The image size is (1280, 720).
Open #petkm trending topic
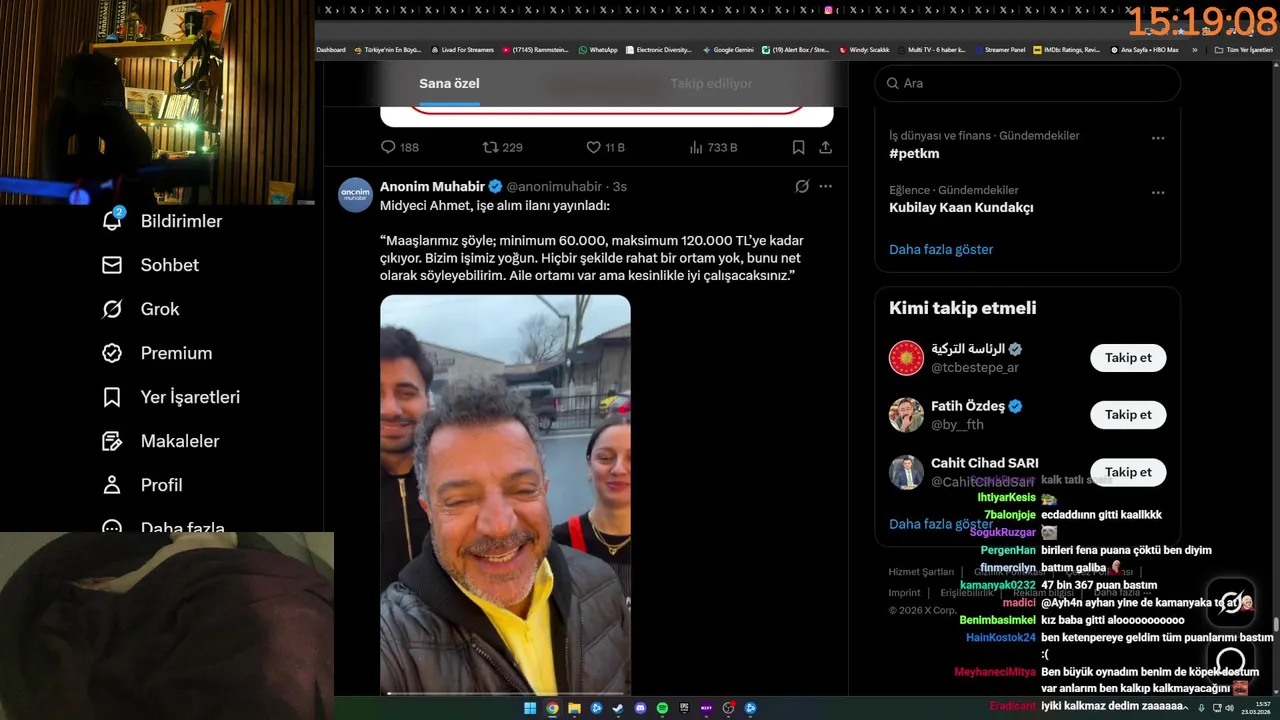pos(914,153)
